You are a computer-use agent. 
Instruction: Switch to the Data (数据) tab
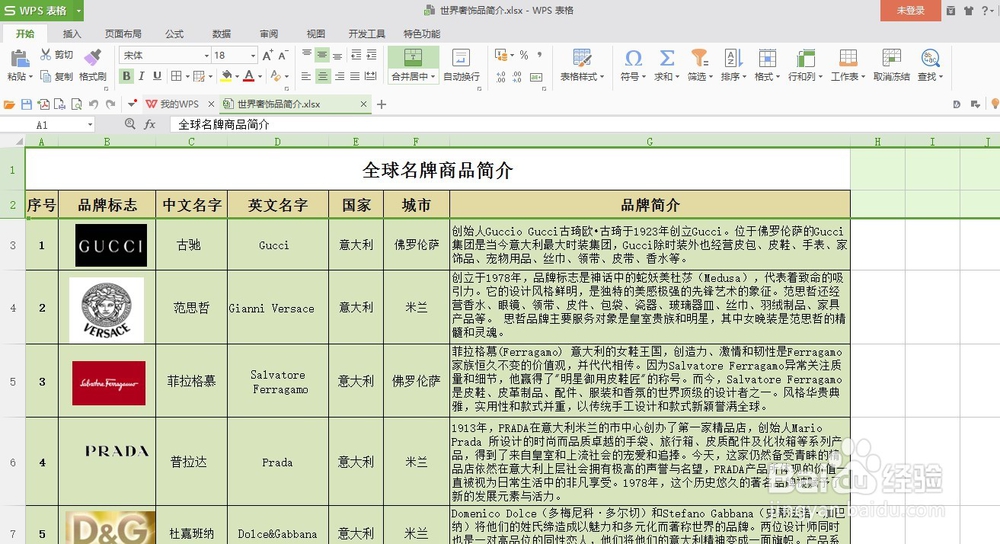tap(221, 34)
